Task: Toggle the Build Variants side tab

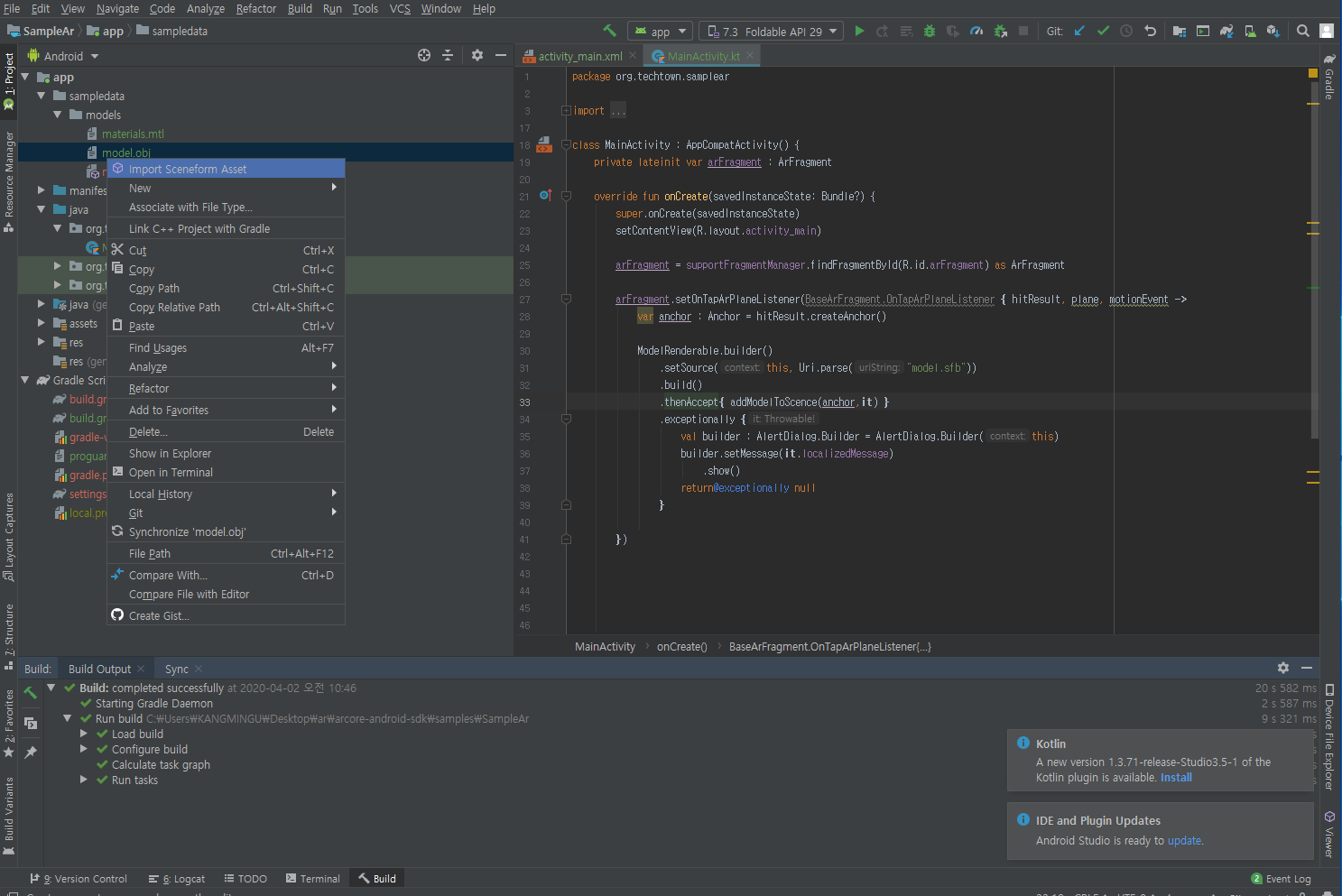Action: click(x=9, y=815)
